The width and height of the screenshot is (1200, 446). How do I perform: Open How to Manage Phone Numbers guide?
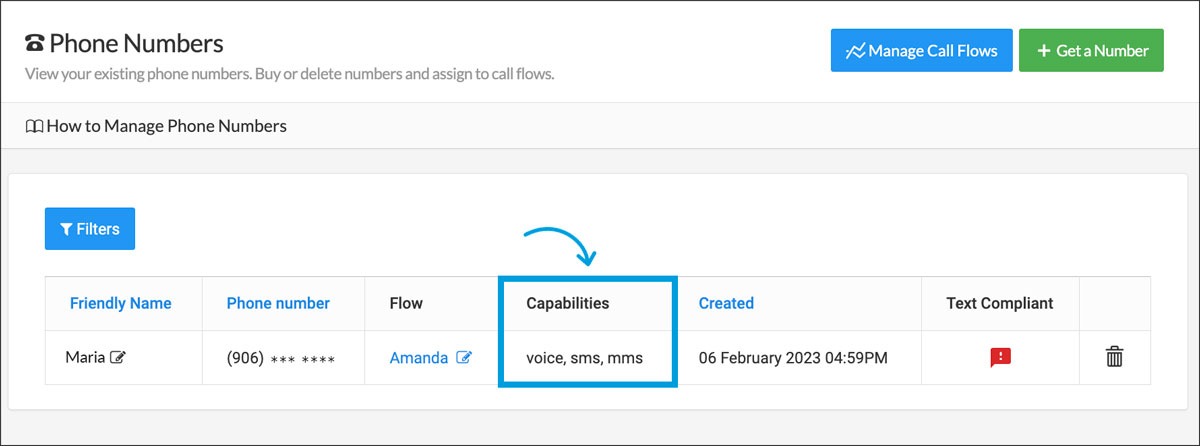(x=166, y=126)
